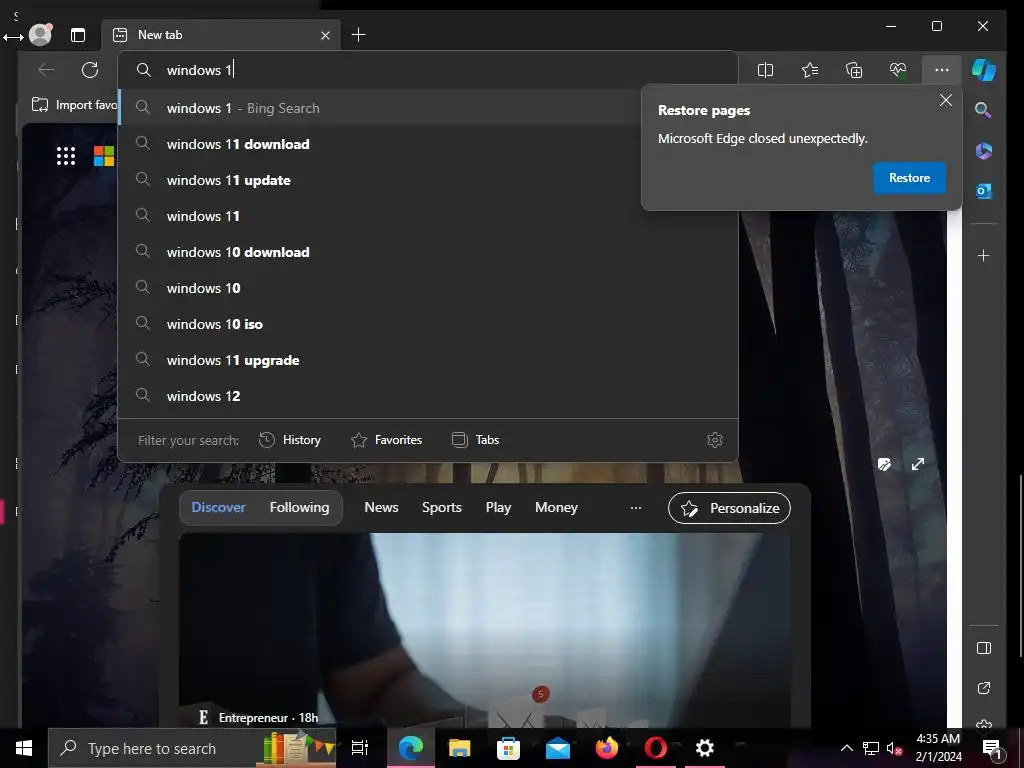1024x768 pixels.
Task: Open Outlook sidebar icon
Action: tap(984, 191)
